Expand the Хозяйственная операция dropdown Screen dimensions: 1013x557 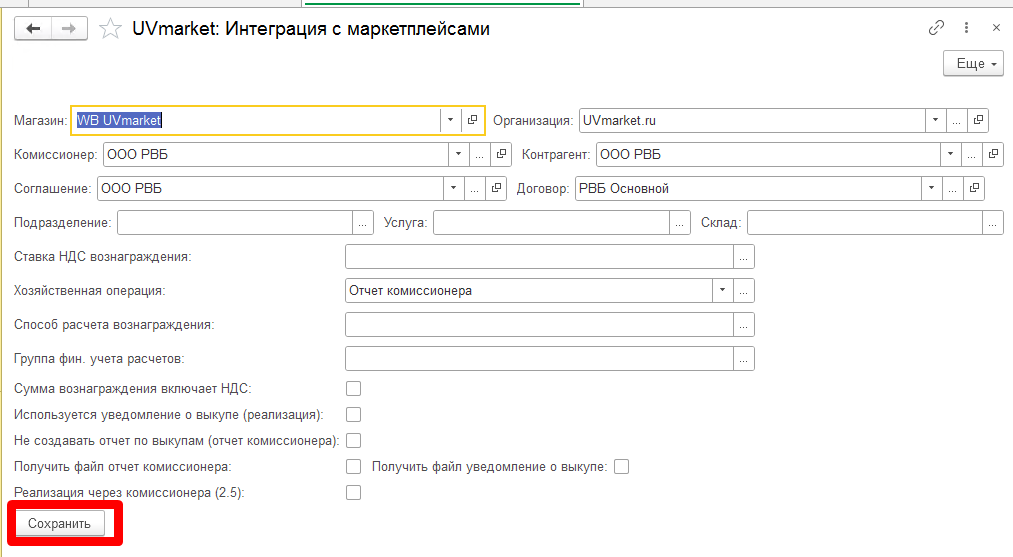click(x=722, y=291)
